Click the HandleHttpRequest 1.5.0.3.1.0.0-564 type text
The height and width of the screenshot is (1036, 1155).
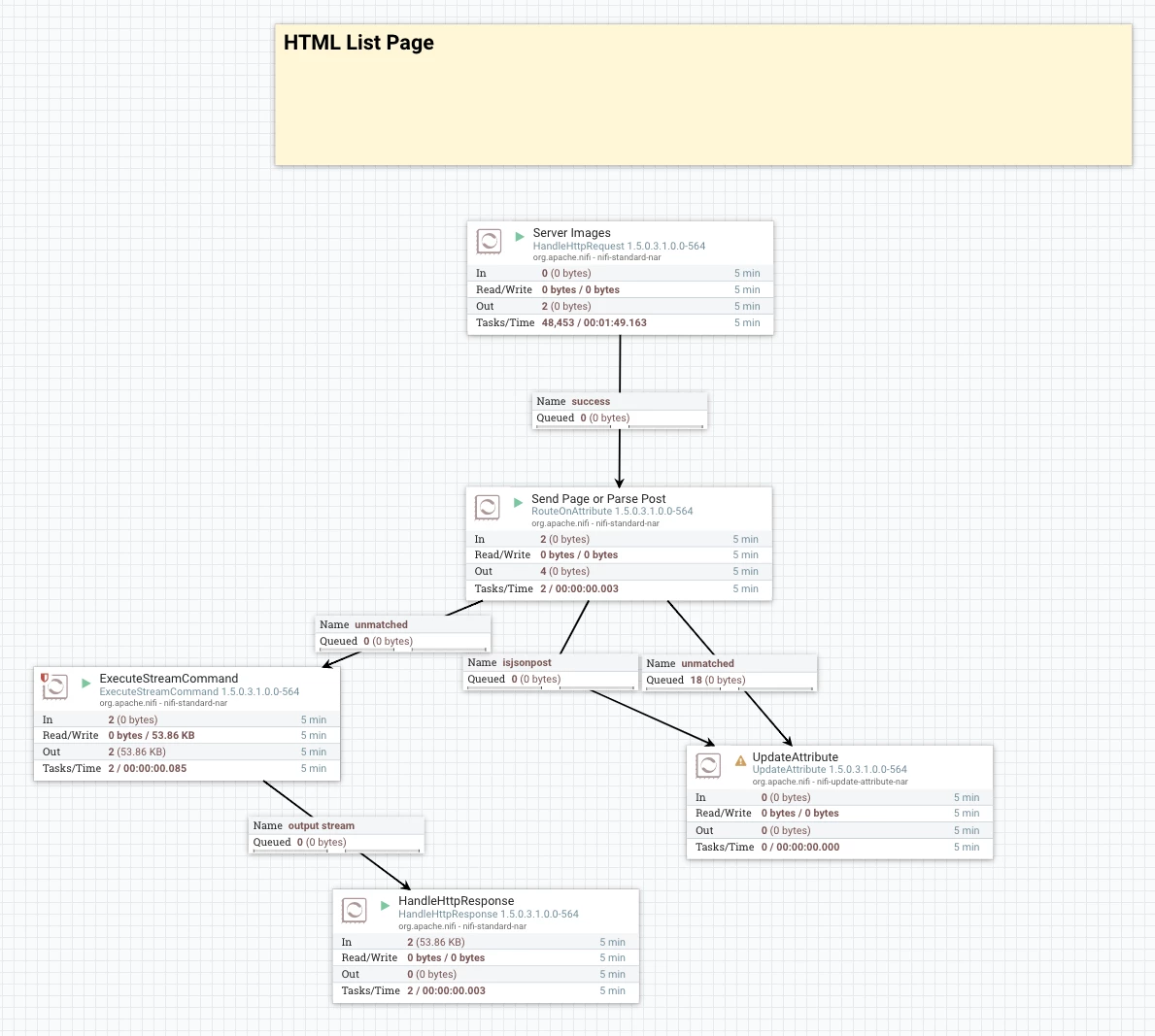[619, 246]
